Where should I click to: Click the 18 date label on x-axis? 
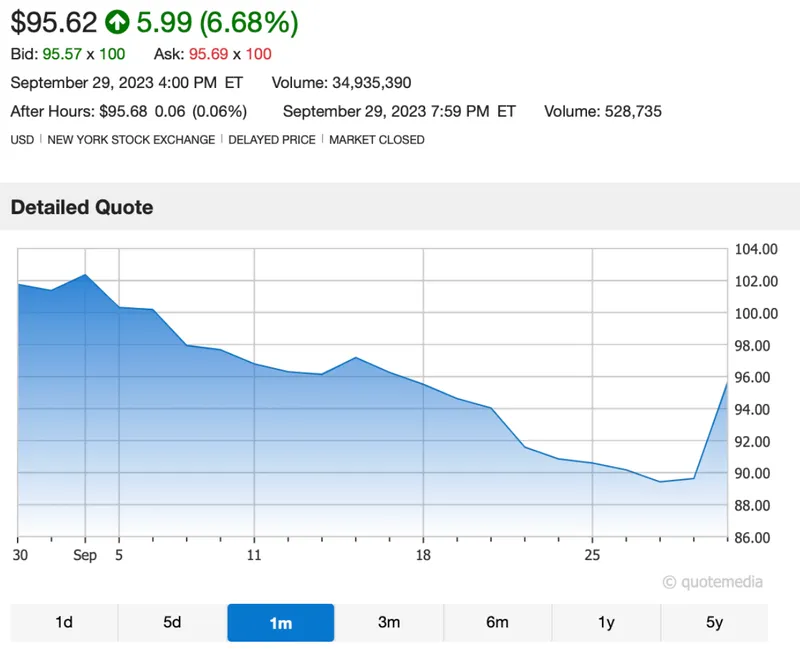423,555
